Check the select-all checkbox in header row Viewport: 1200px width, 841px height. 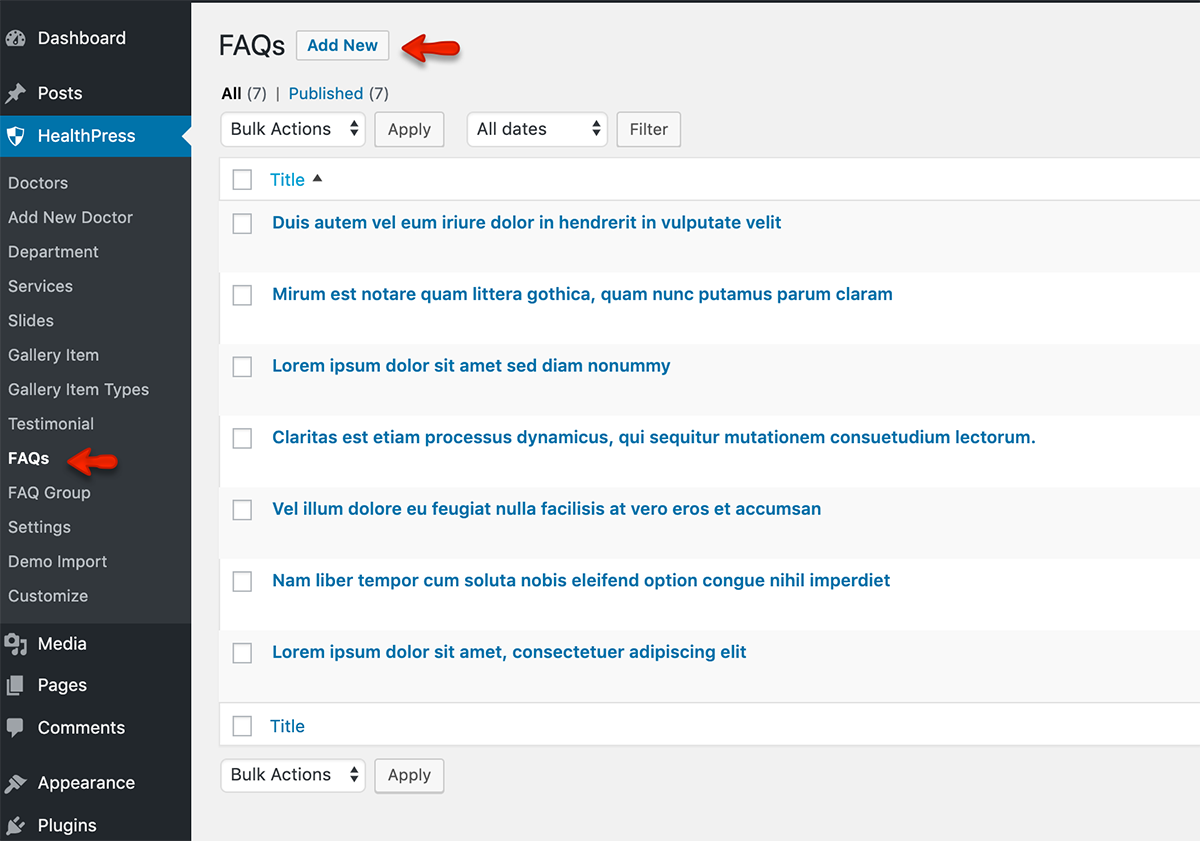pos(242,180)
